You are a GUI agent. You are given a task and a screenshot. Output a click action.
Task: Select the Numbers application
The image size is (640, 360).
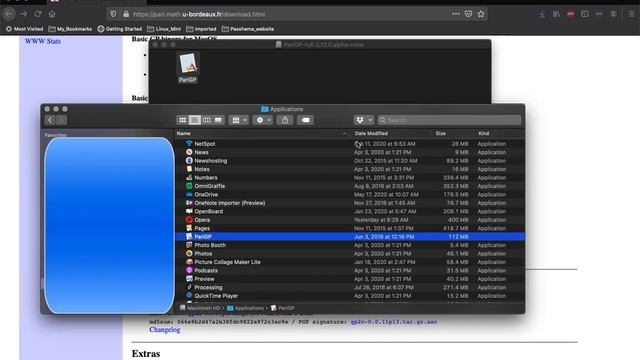click(350, 178)
